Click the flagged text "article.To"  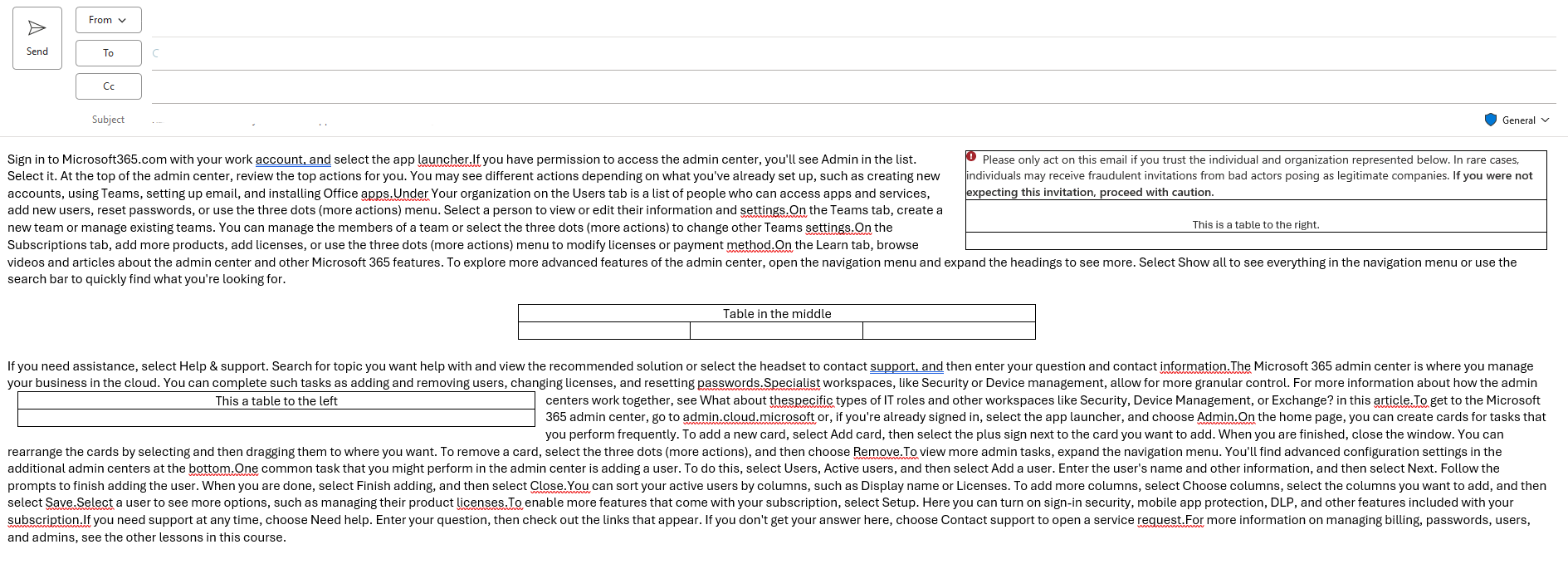pos(1400,400)
